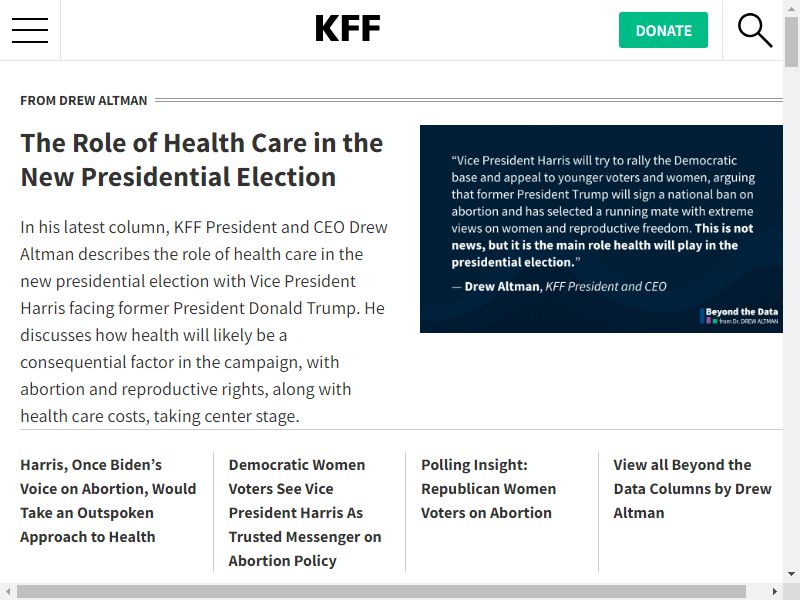Image resolution: width=800 pixels, height=600 pixels.
Task: Click the vertical scrollbar up arrow
Action: (x=791, y=7)
